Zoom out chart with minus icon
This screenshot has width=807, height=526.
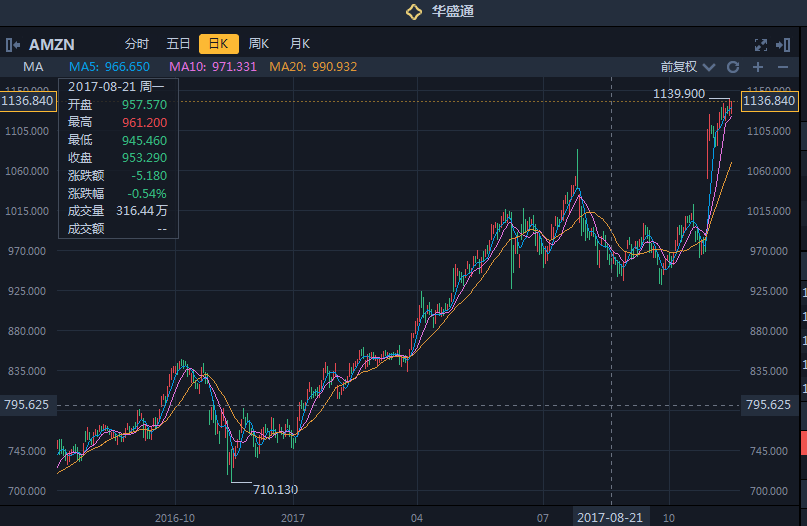tap(783, 67)
